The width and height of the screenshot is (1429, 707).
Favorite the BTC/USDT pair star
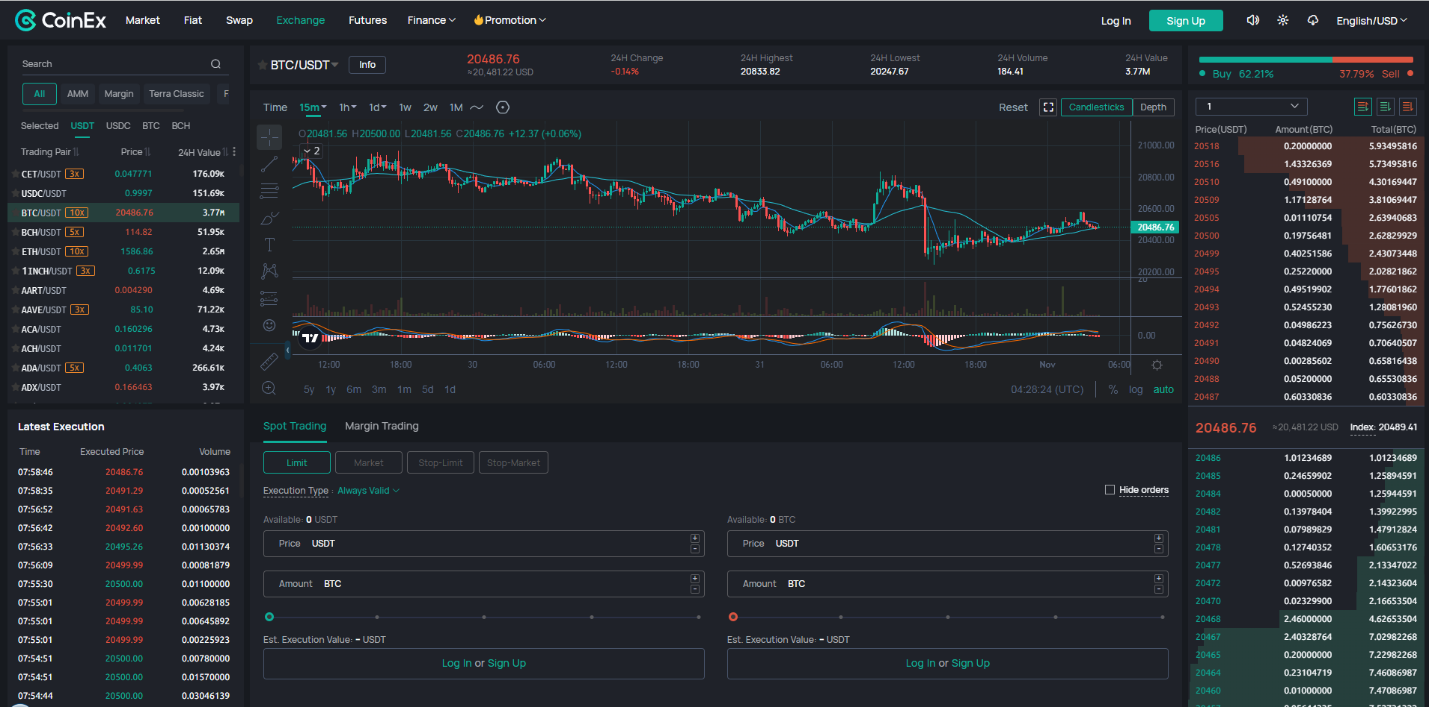pyautogui.click(x=263, y=65)
